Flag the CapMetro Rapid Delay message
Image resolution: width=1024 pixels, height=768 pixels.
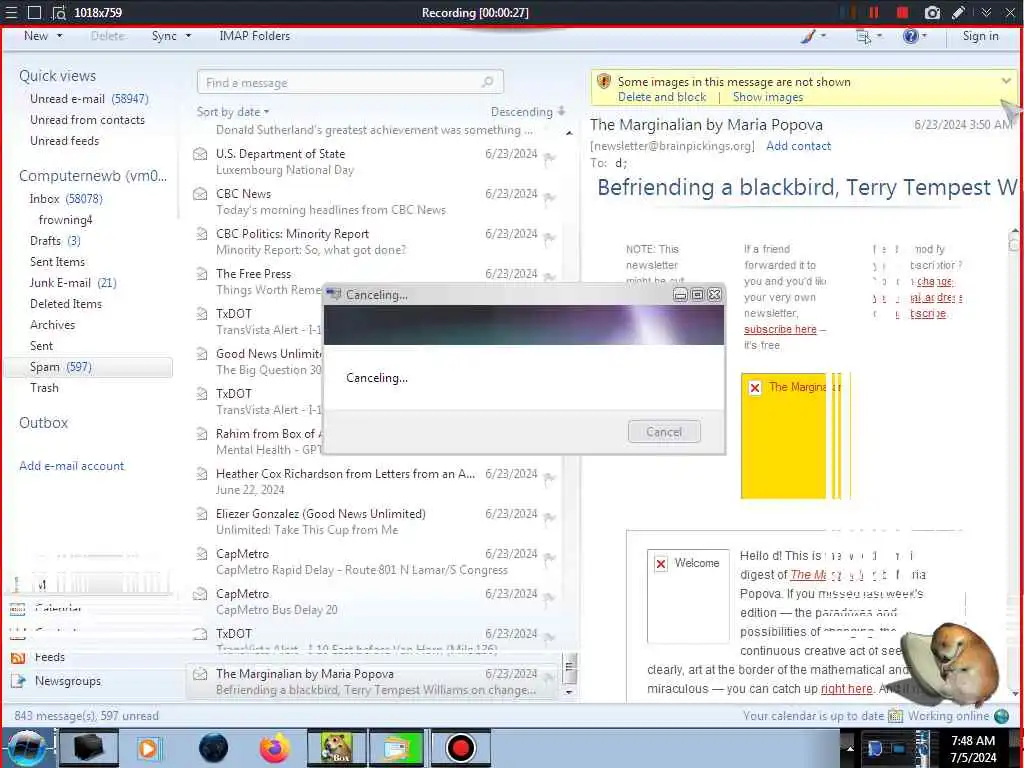[549, 558]
